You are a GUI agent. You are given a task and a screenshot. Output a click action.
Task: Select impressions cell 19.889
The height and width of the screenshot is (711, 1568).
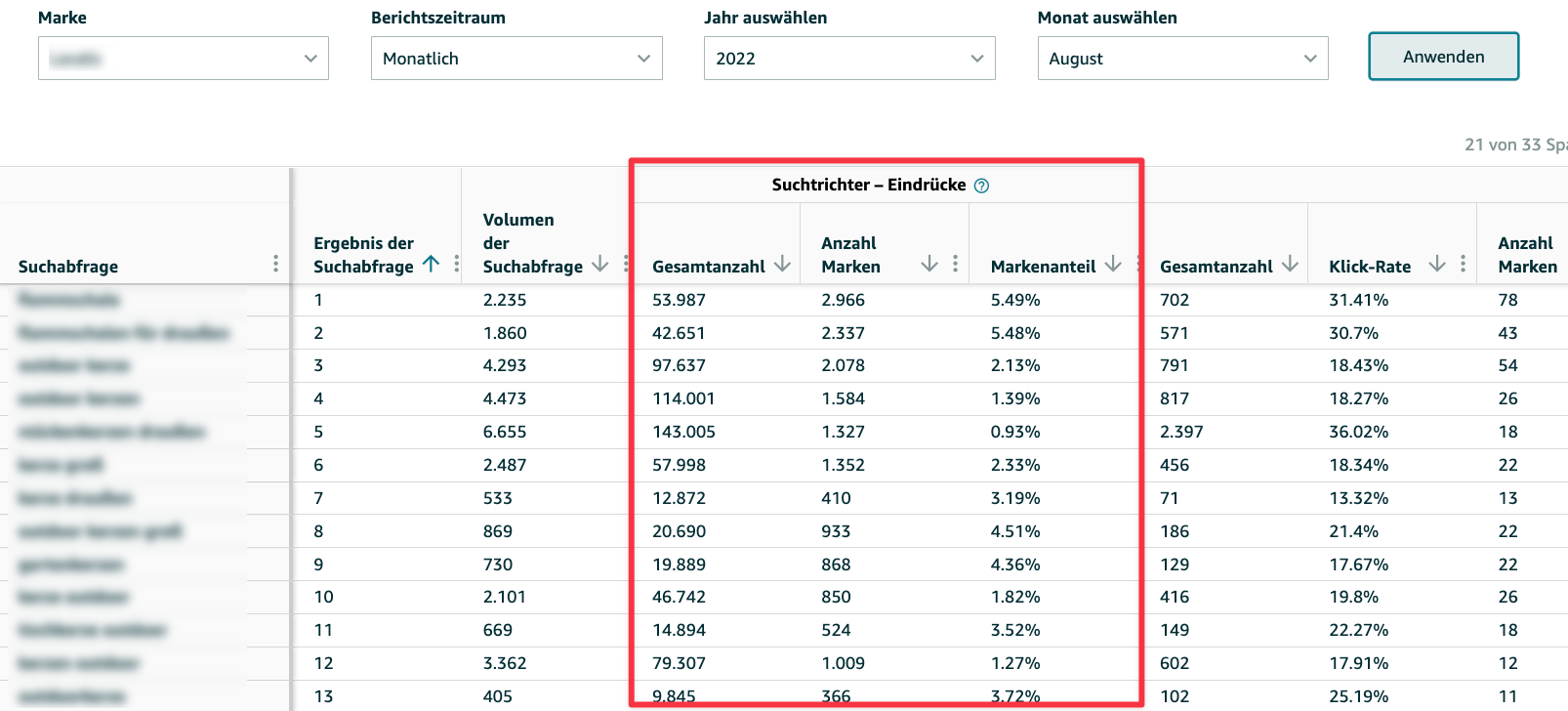pyautogui.click(x=679, y=565)
